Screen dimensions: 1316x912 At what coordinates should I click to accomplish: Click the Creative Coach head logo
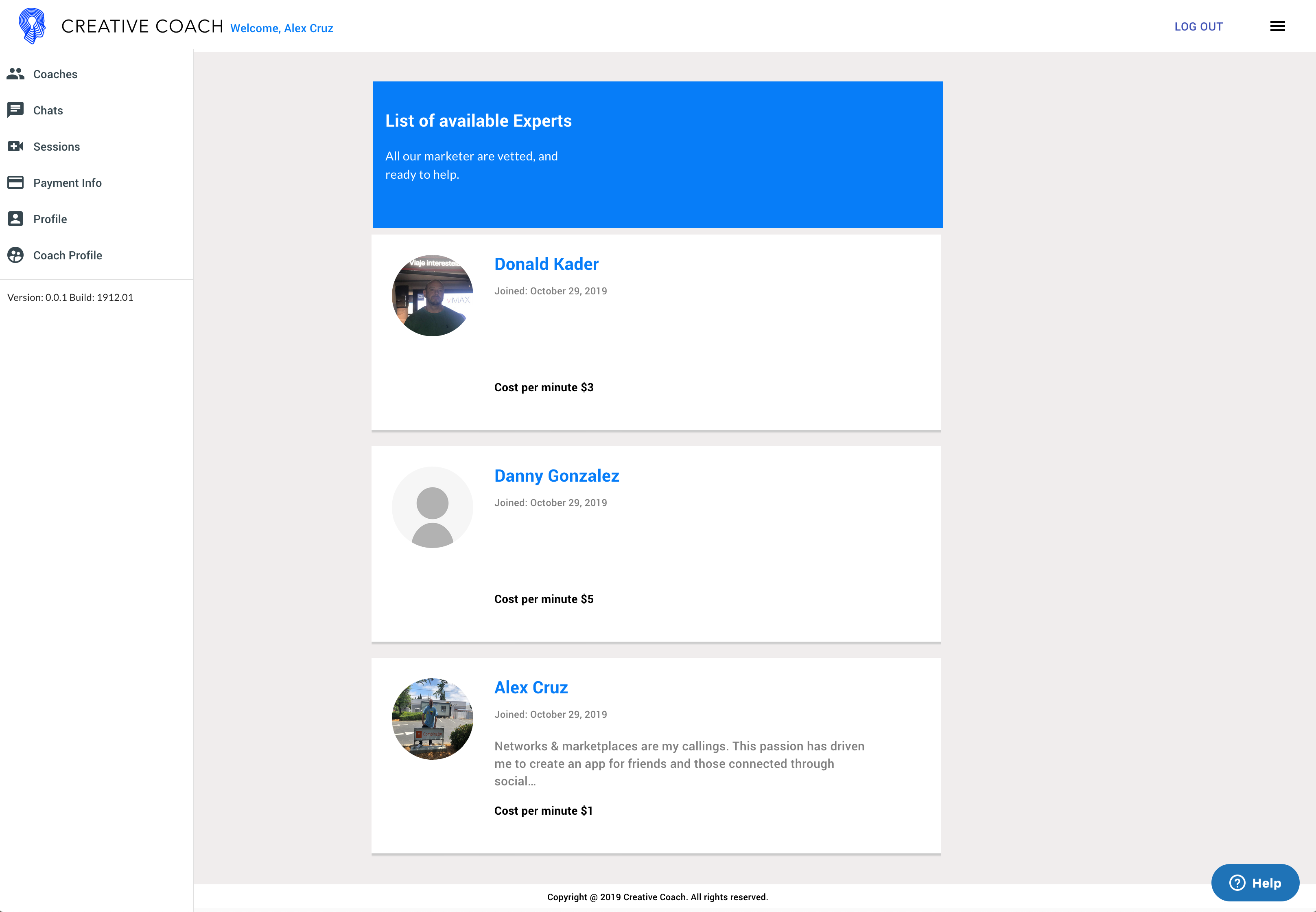point(32,26)
